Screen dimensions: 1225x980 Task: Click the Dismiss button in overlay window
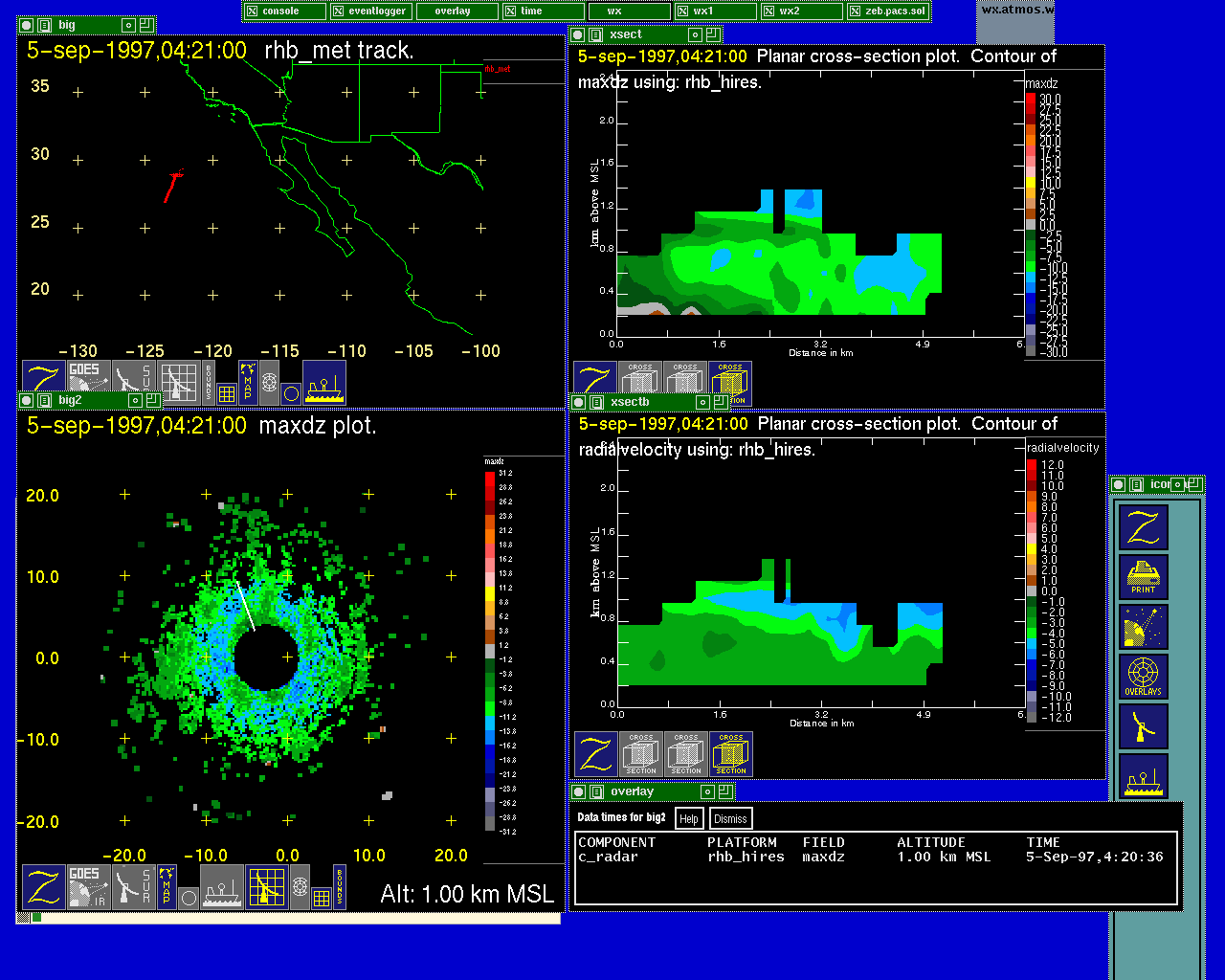[730, 818]
